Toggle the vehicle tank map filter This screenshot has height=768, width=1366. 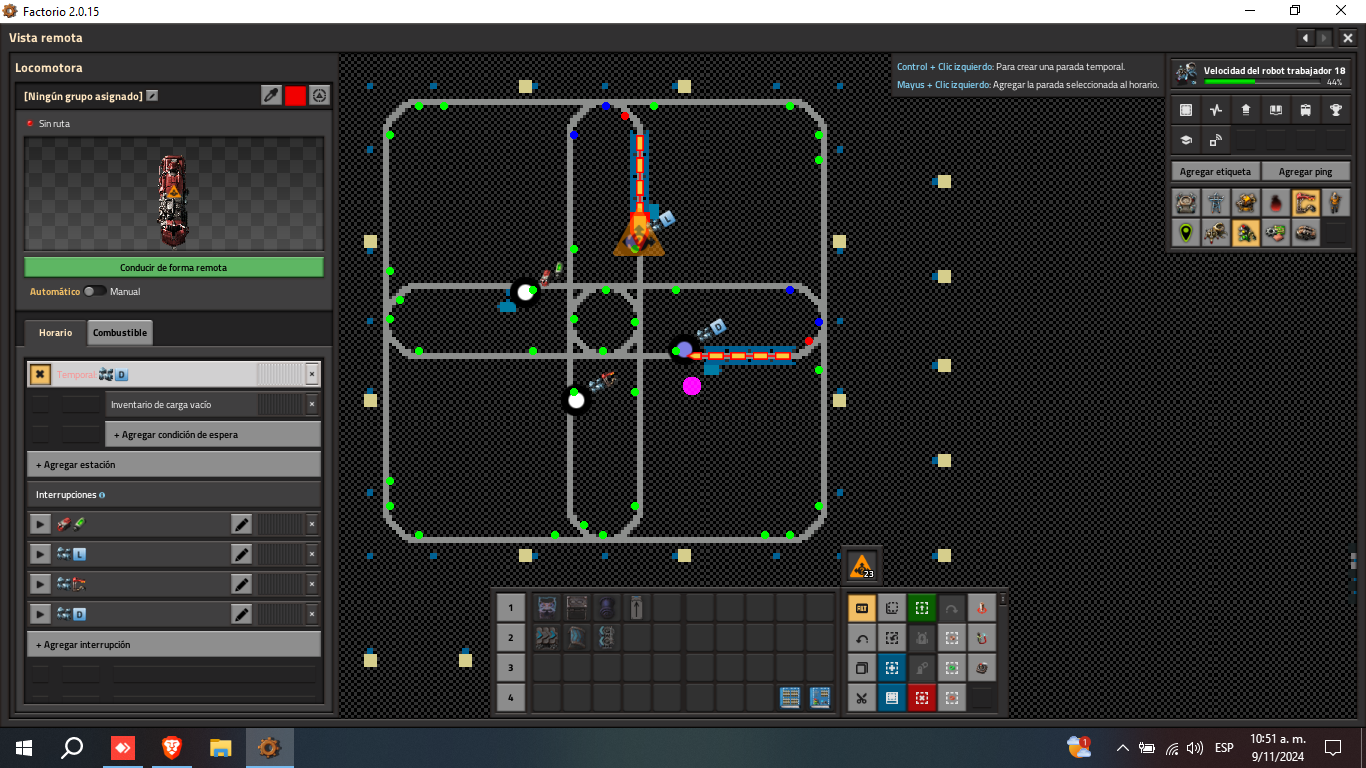(x=1306, y=234)
